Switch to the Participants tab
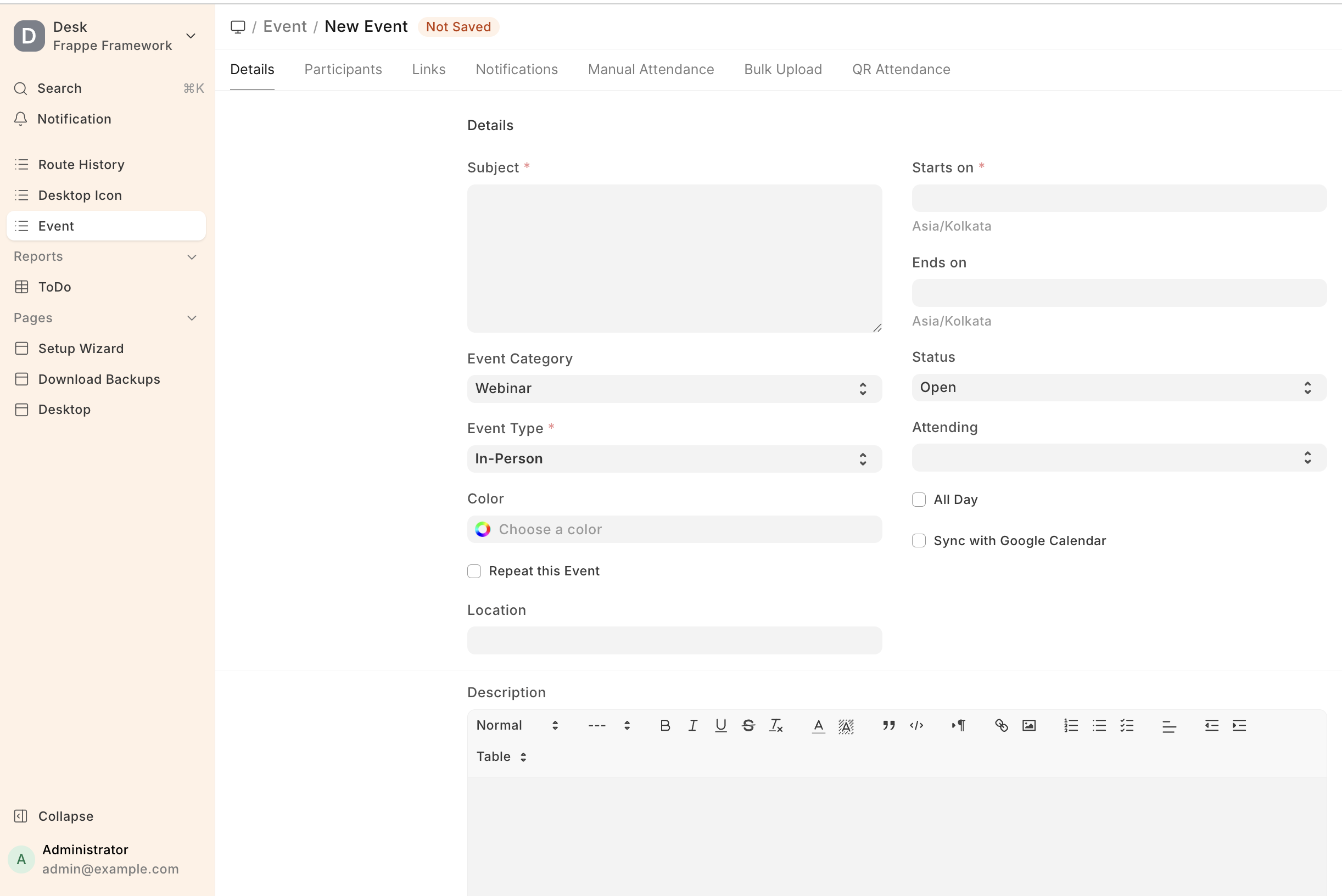Screen dimensions: 1342x896 point(343,69)
